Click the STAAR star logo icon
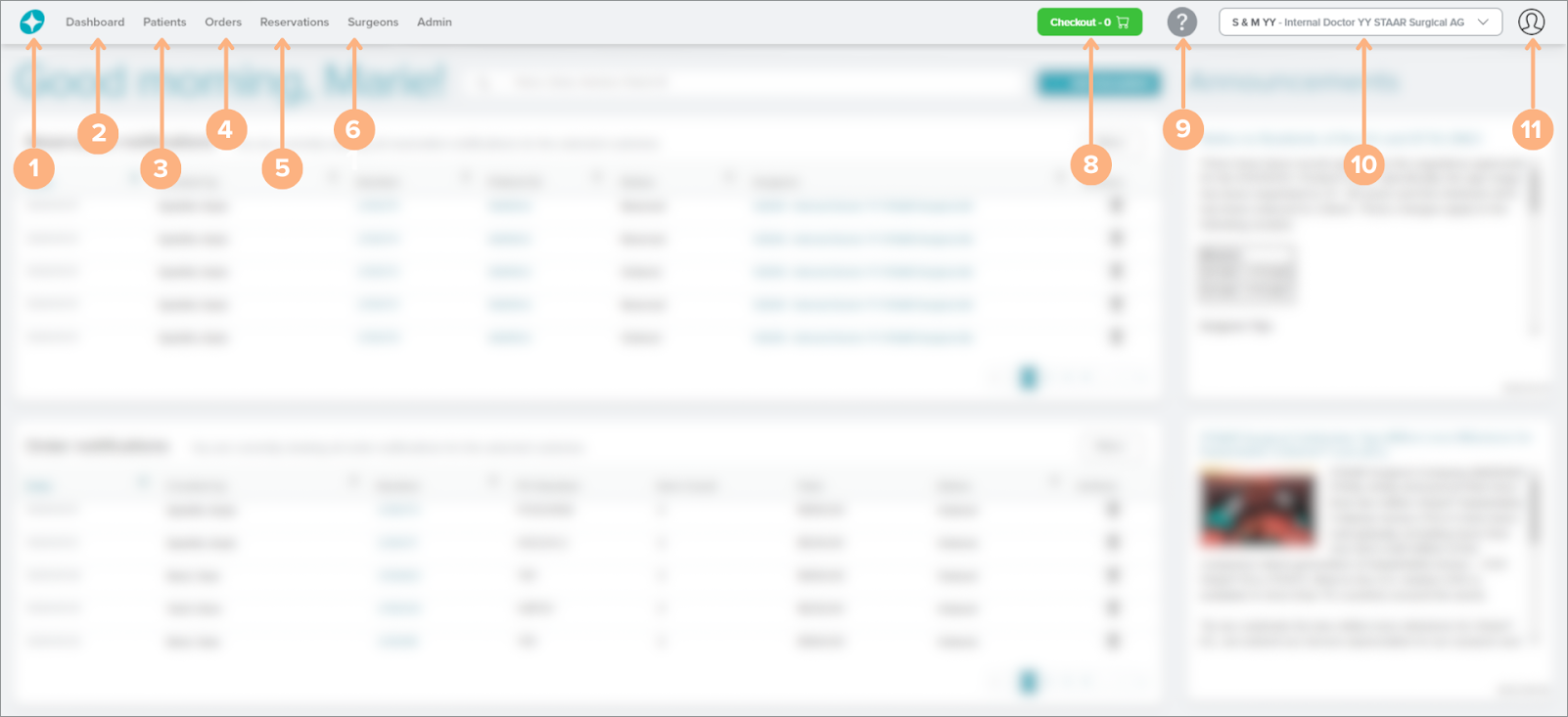 click(32, 22)
